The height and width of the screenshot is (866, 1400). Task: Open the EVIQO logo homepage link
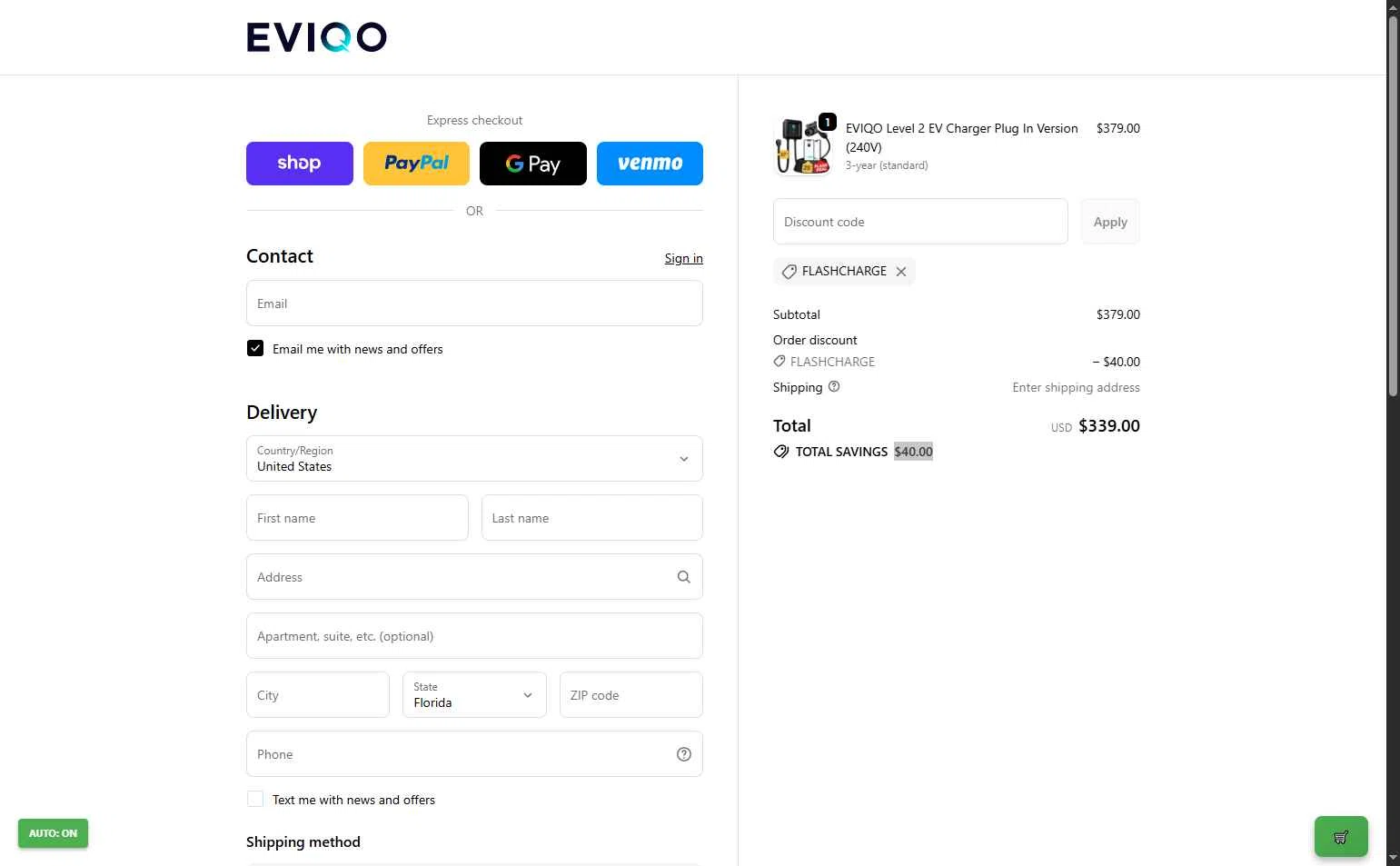[316, 37]
